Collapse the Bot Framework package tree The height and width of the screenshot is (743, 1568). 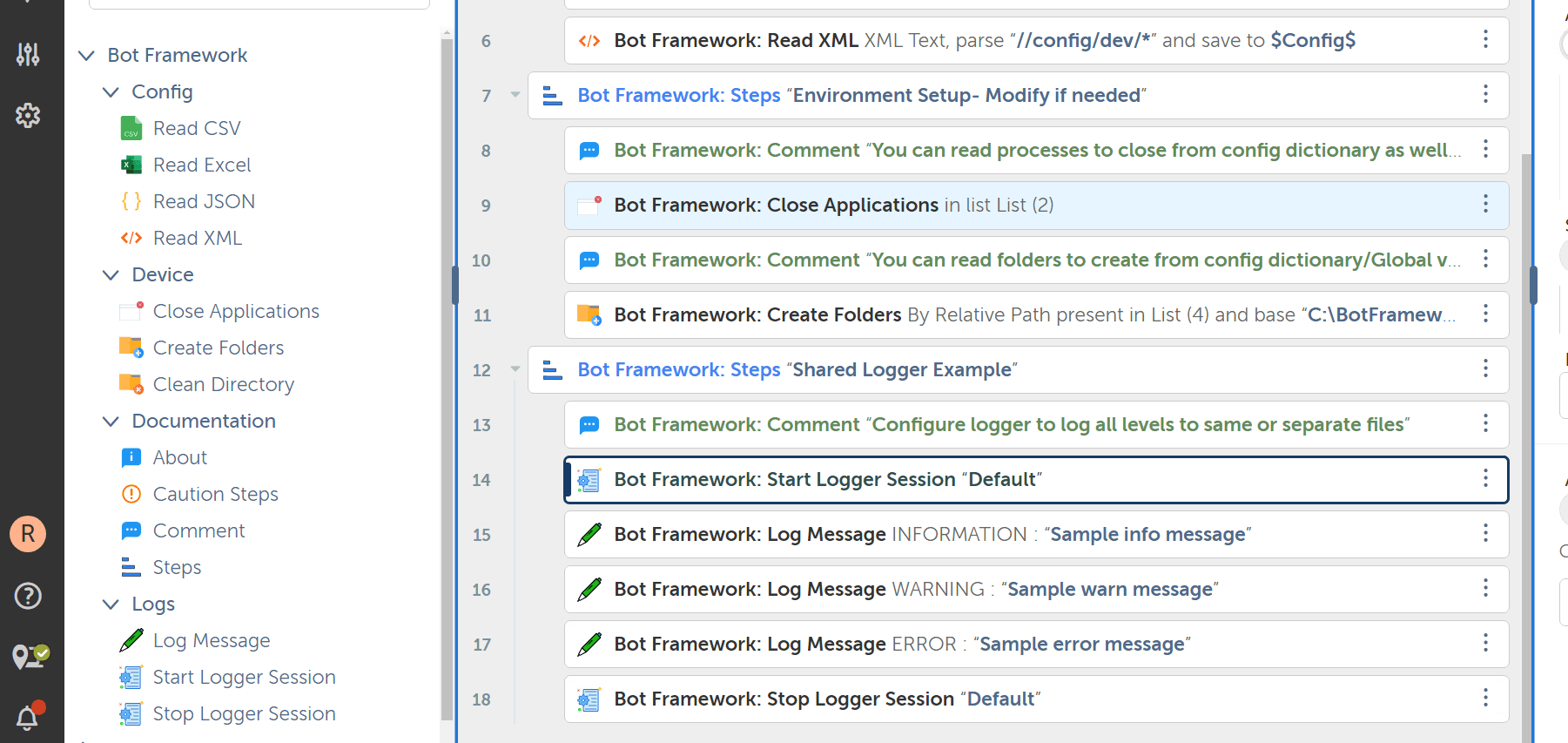click(86, 55)
